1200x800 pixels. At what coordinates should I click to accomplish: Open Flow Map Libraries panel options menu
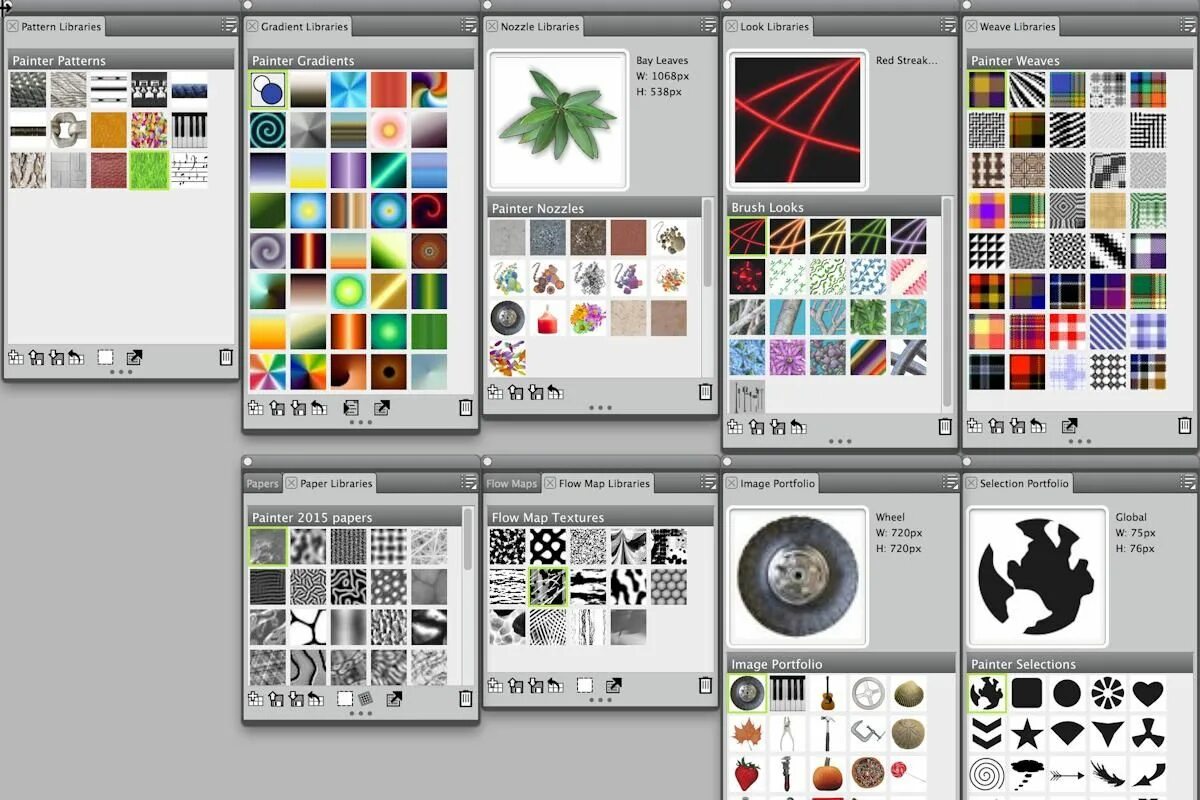point(709,482)
